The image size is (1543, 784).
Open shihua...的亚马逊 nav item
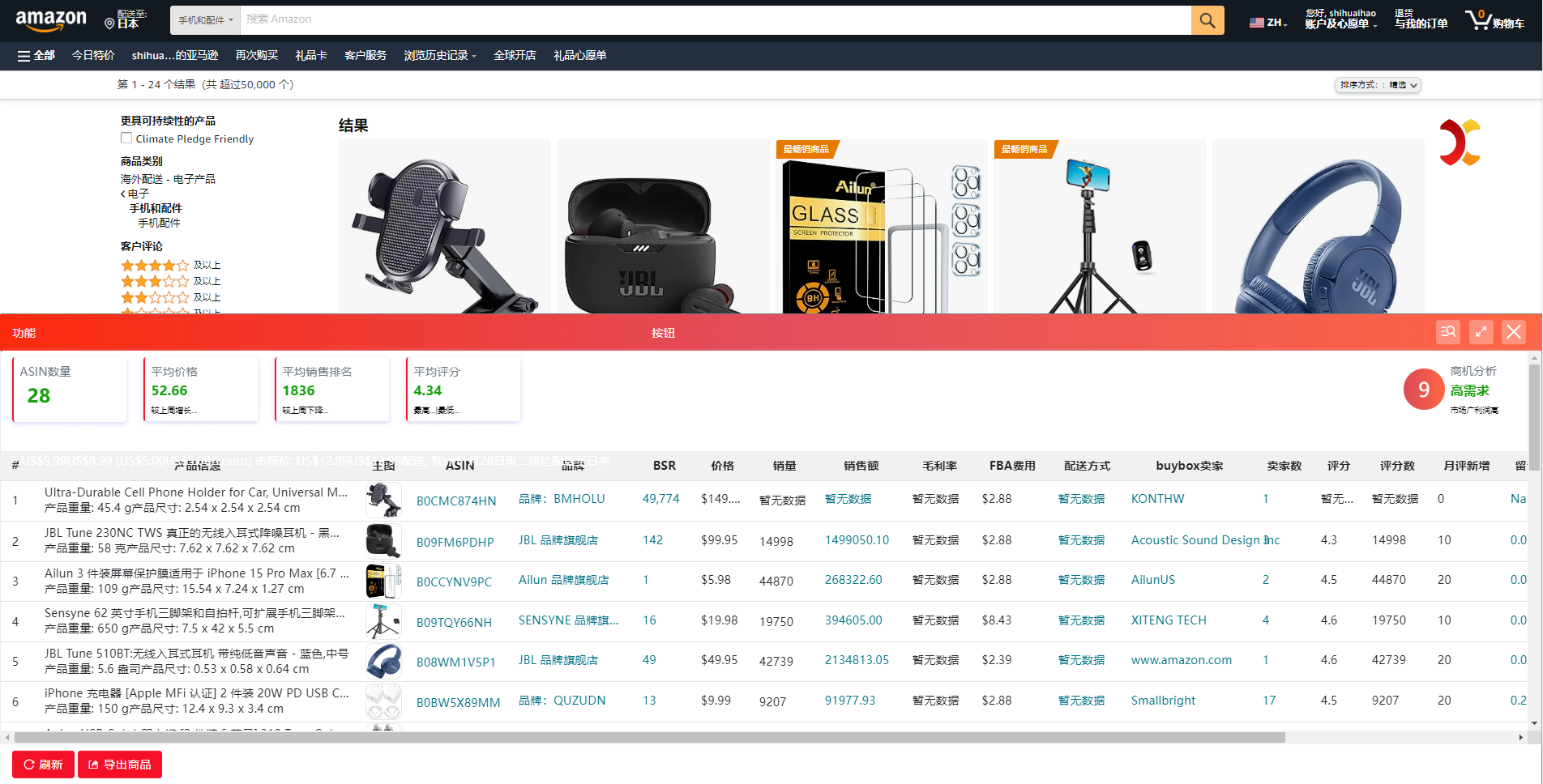(x=175, y=55)
